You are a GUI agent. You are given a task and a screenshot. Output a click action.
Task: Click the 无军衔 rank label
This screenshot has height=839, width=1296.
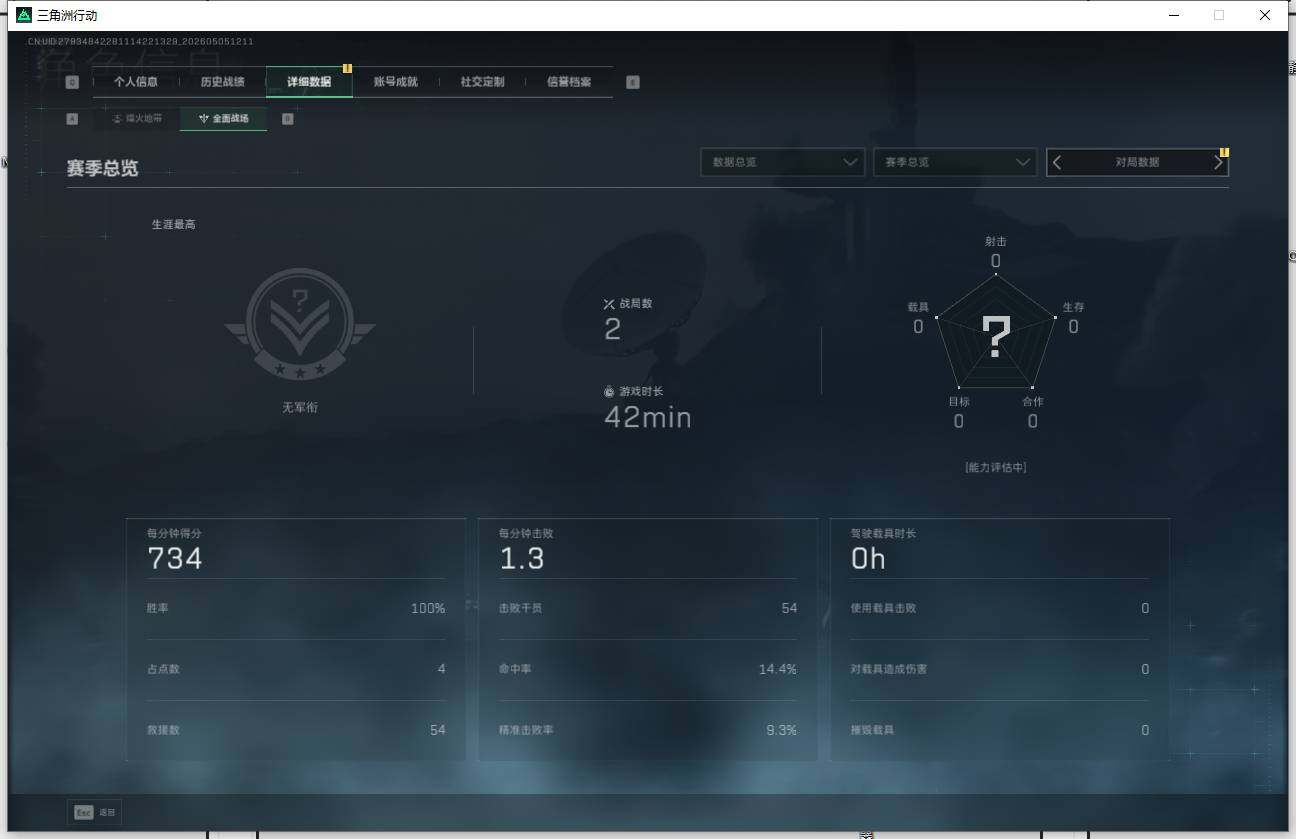(x=300, y=408)
